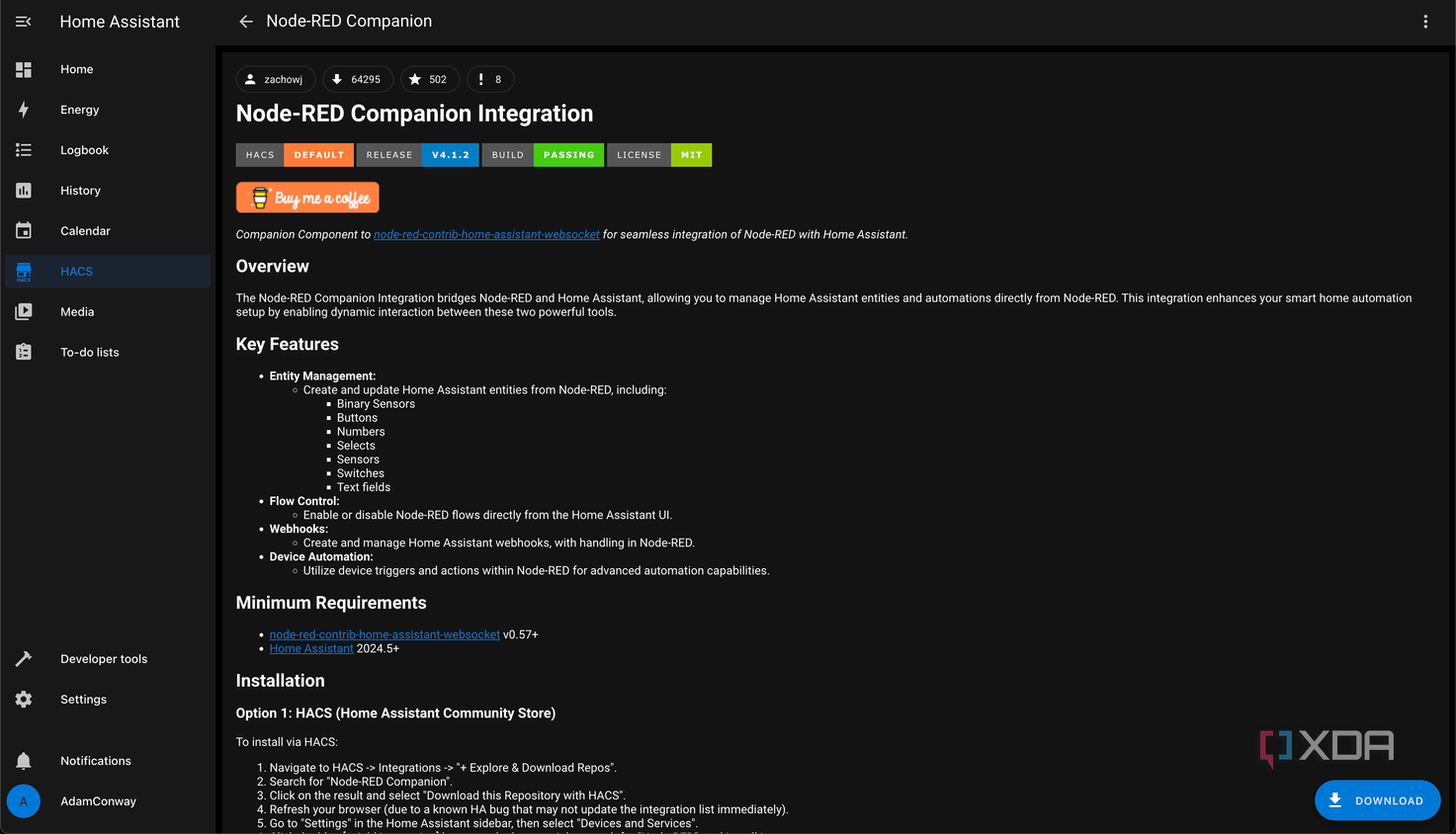1456x834 pixels.
Task: Open the Media menu item
Action: tap(108, 311)
